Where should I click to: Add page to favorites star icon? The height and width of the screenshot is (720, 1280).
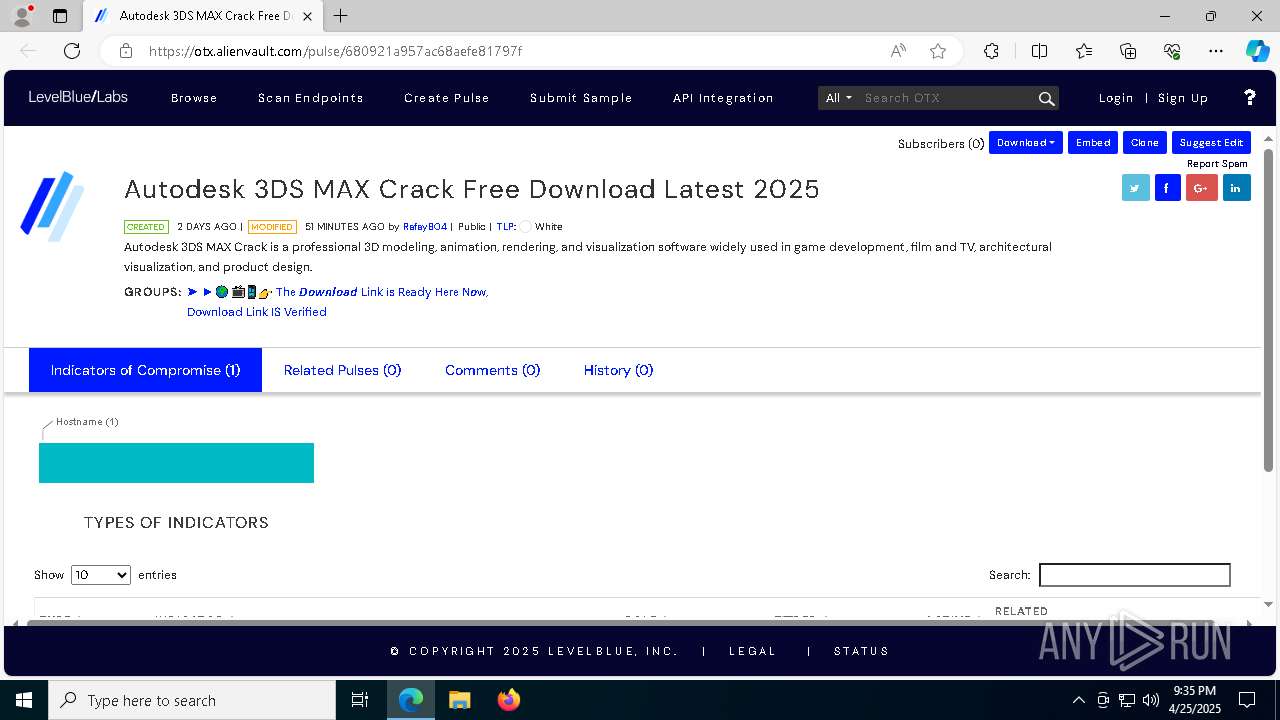(x=937, y=51)
